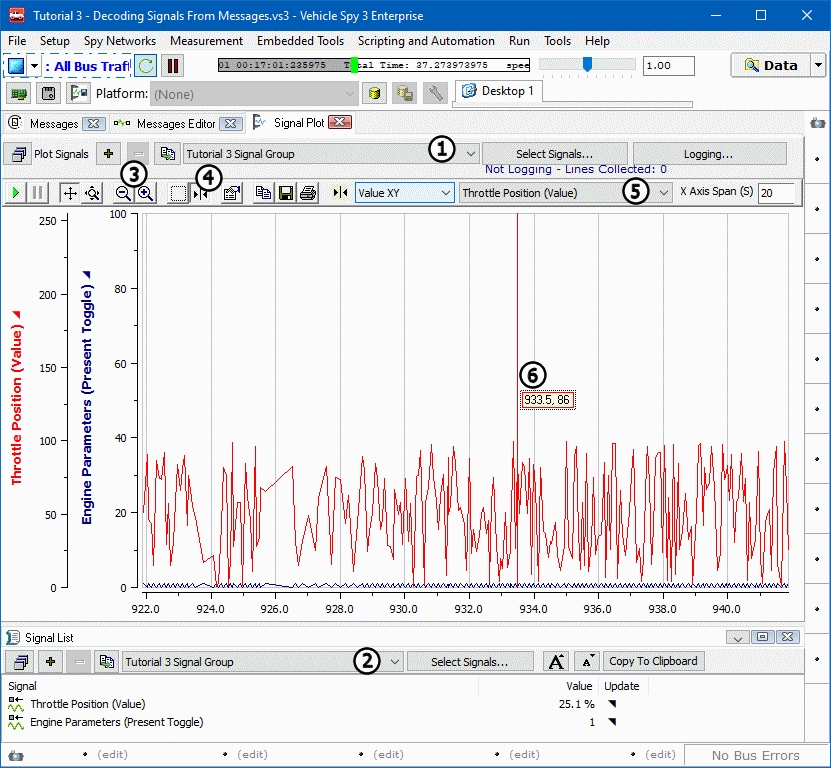The image size is (831, 768).
Task: Open the Value XY dropdown
Action: coord(445,193)
